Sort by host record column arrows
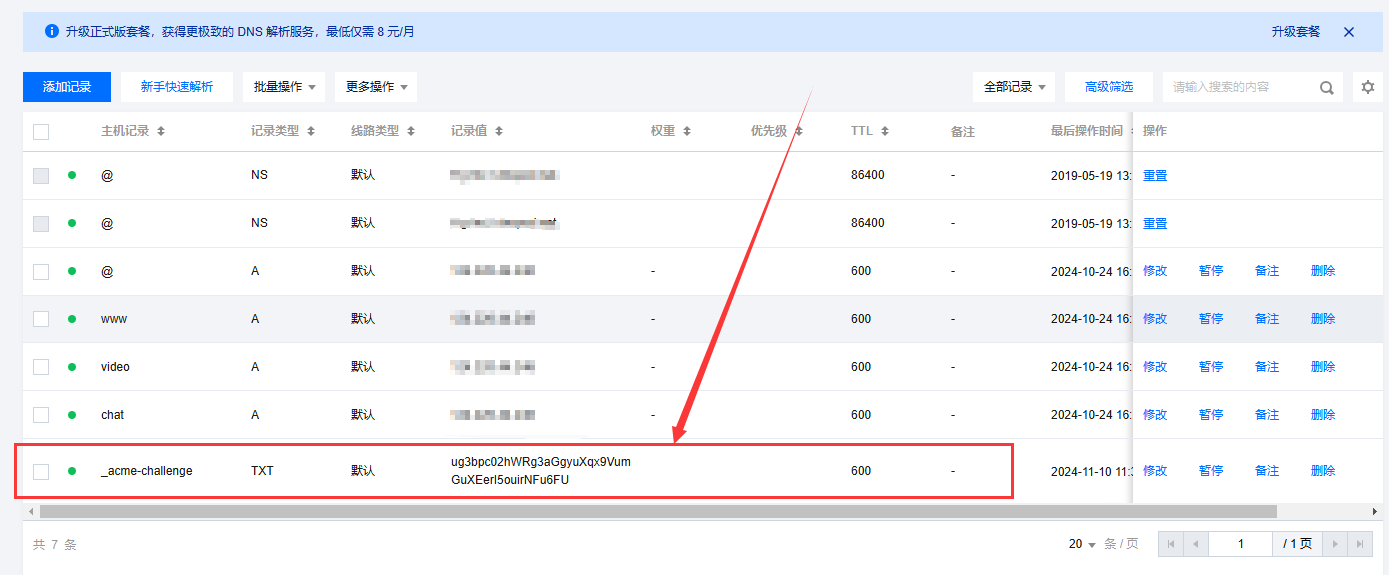The width and height of the screenshot is (1389, 575). coord(161,132)
